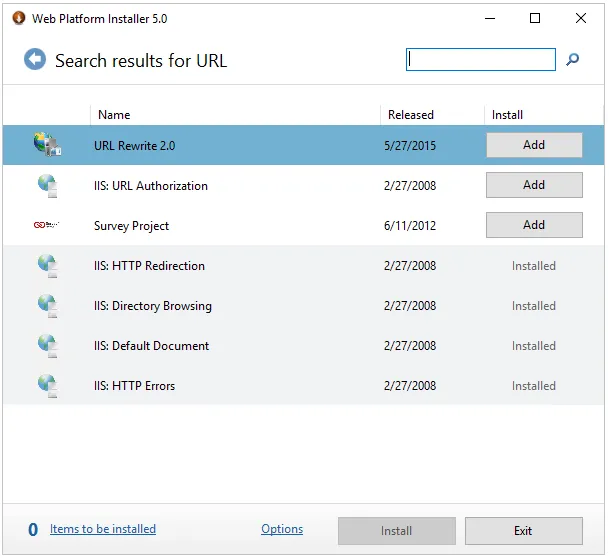Click the Survey Project logo icon
Viewport: 609px width, 558px height.
coord(47,225)
